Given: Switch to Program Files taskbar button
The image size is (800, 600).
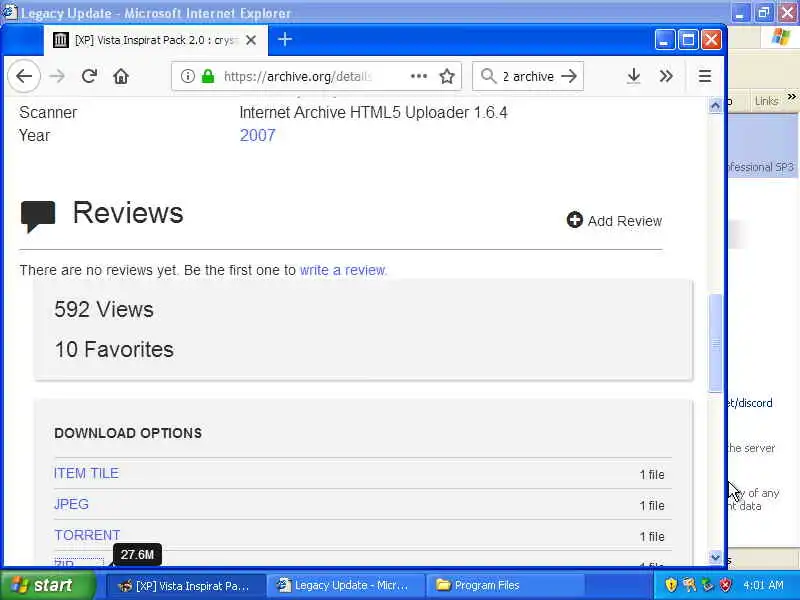Looking at the screenshot, I should [x=505, y=585].
